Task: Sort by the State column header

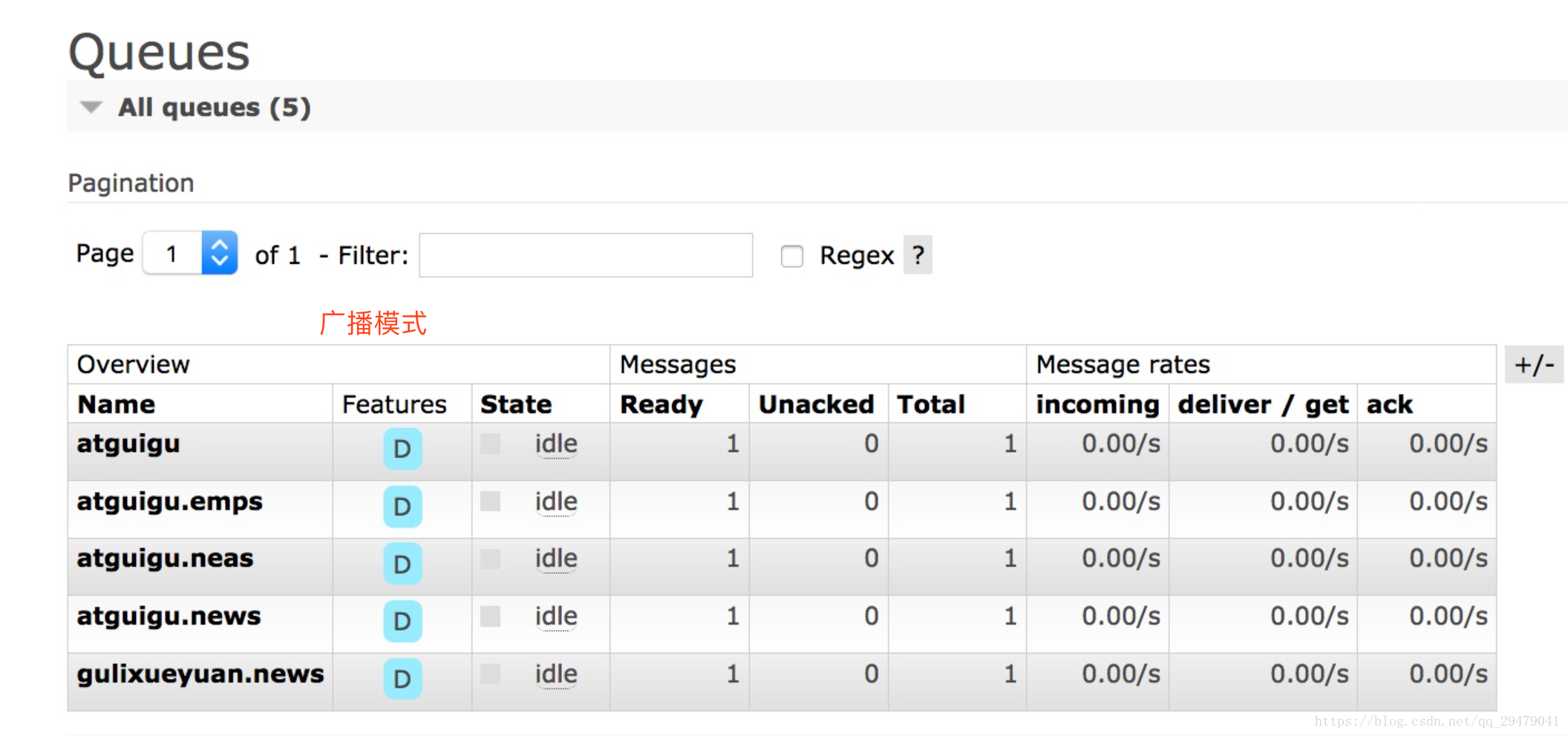Action: tap(516, 404)
